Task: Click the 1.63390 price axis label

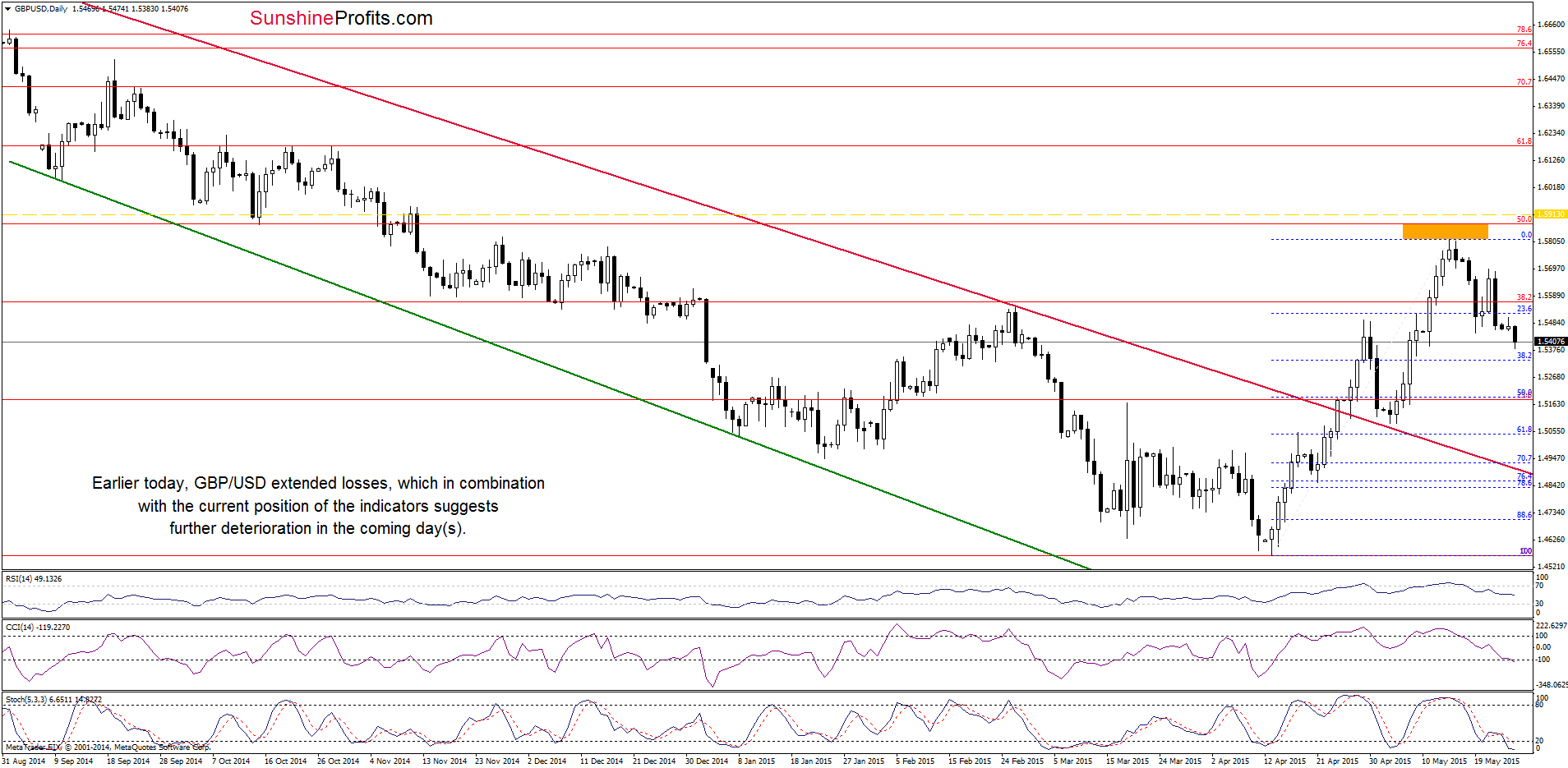Action: [1551, 106]
